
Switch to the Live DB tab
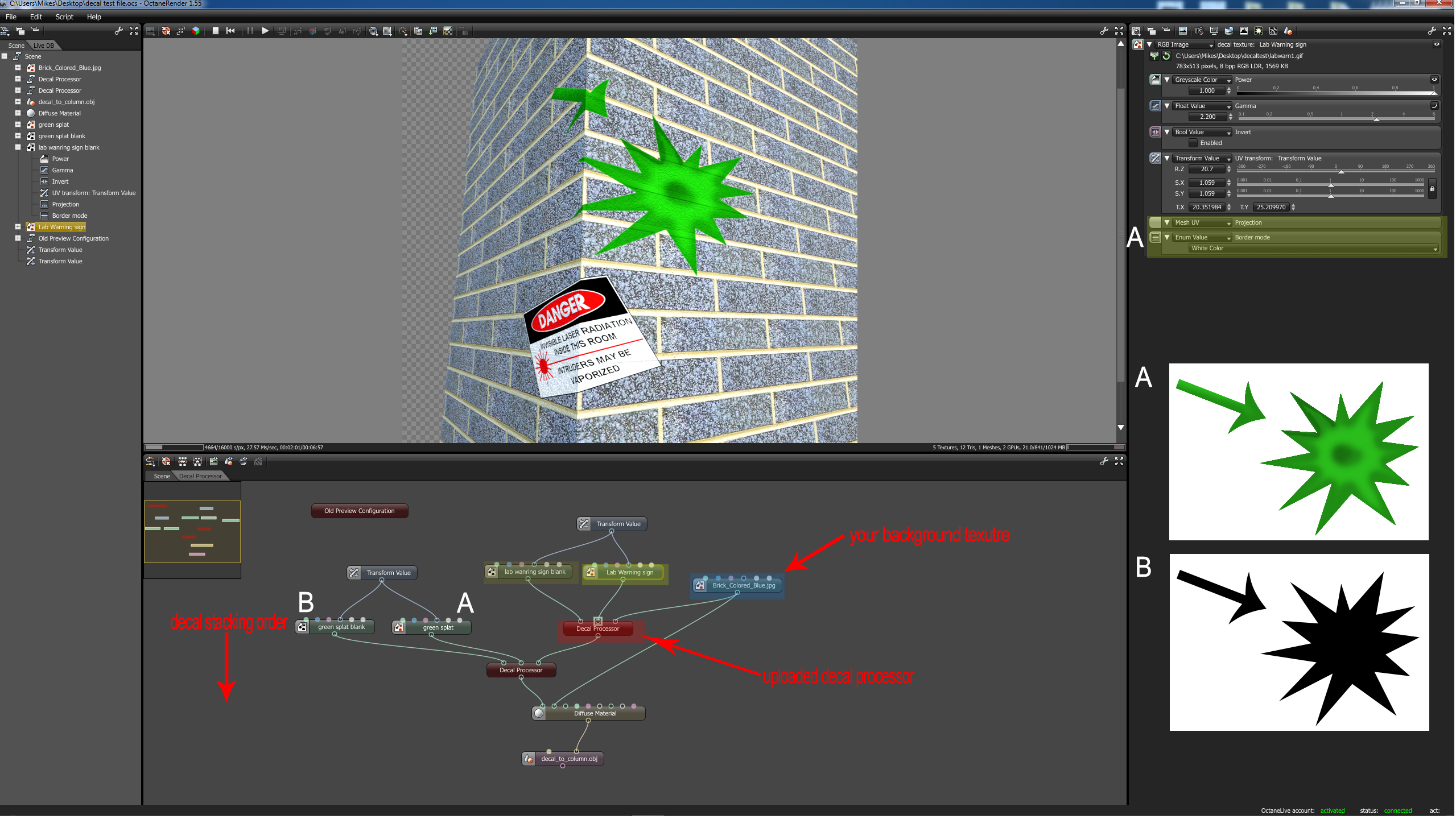click(43, 45)
